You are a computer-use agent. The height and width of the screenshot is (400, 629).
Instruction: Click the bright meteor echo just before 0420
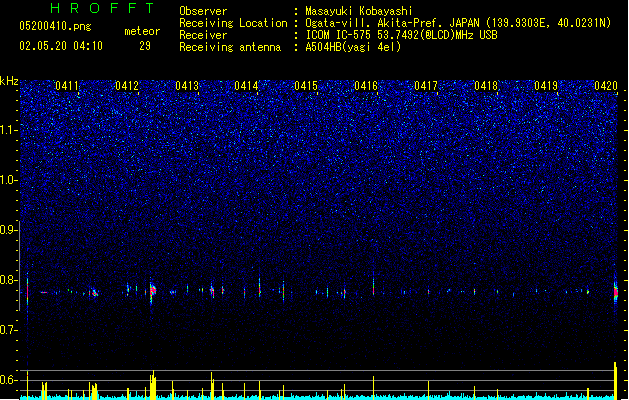(616, 291)
